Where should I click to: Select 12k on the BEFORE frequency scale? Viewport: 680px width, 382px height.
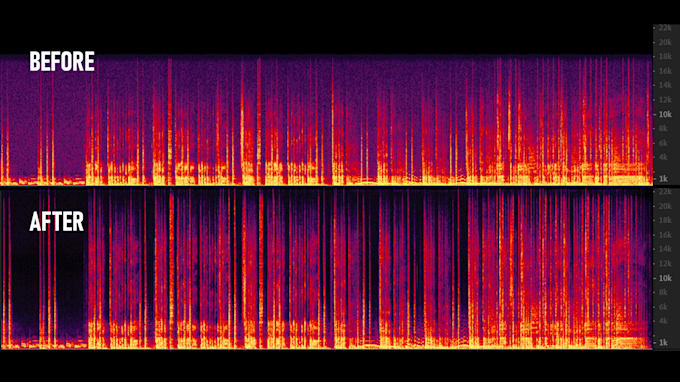click(665, 100)
